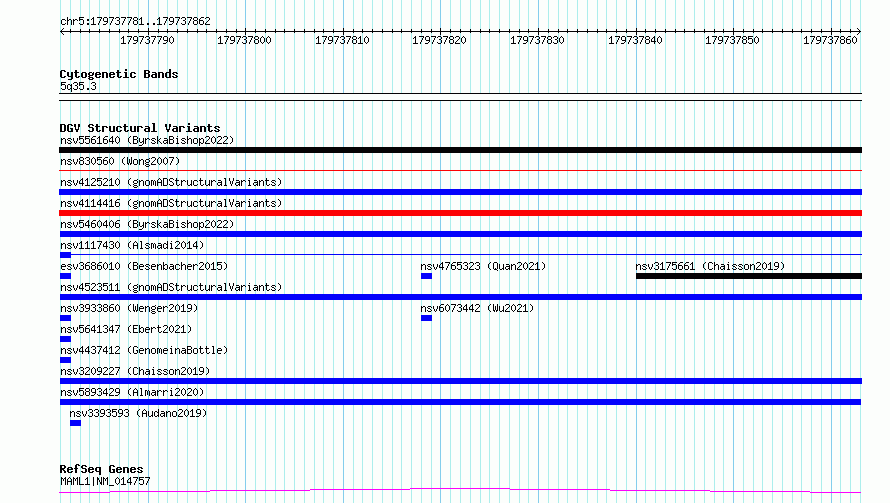Open the nsv4437412 (GenomeinaBottle) label
Screen dimensions: 890x503
pos(144,350)
